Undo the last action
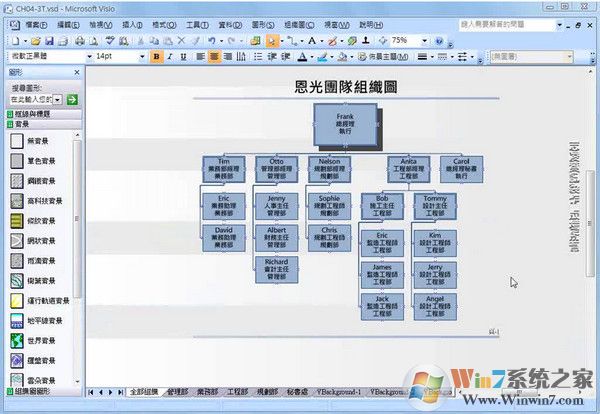 tap(212, 41)
